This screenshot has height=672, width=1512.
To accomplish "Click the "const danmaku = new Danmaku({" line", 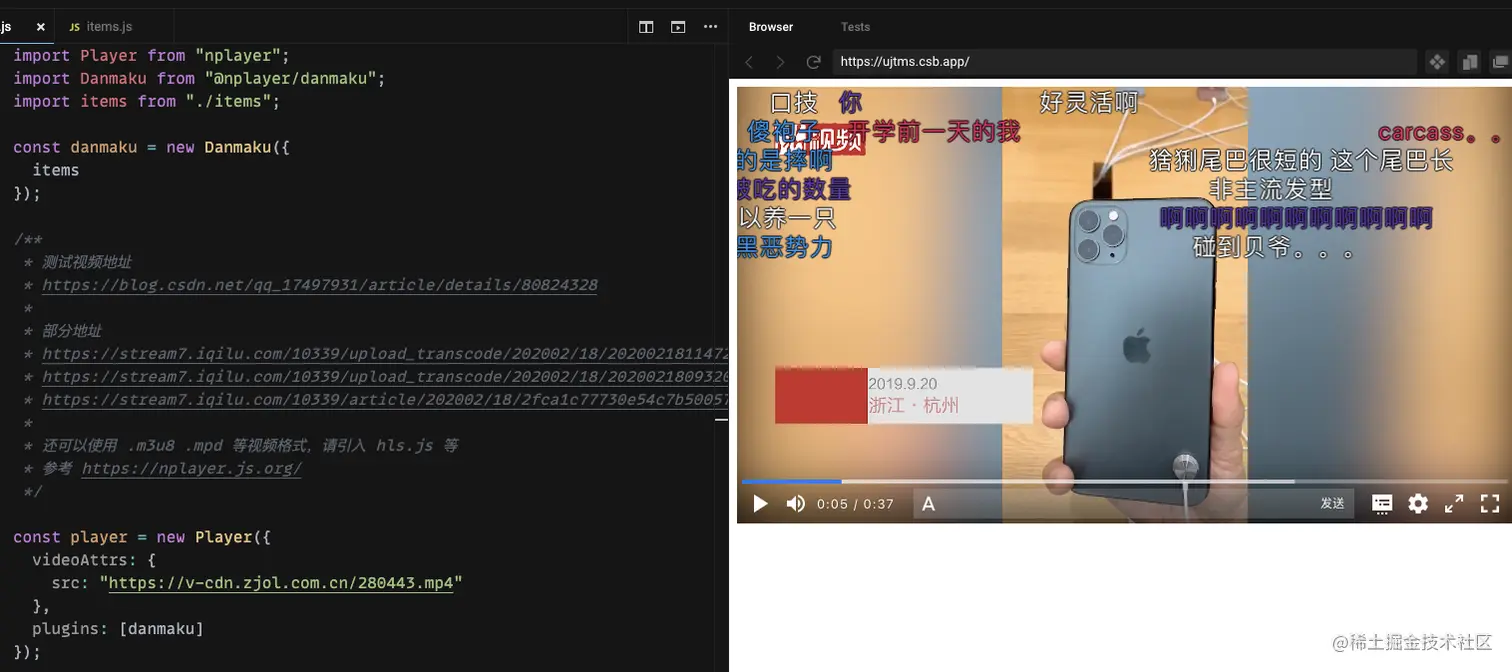I will [x=151, y=147].
